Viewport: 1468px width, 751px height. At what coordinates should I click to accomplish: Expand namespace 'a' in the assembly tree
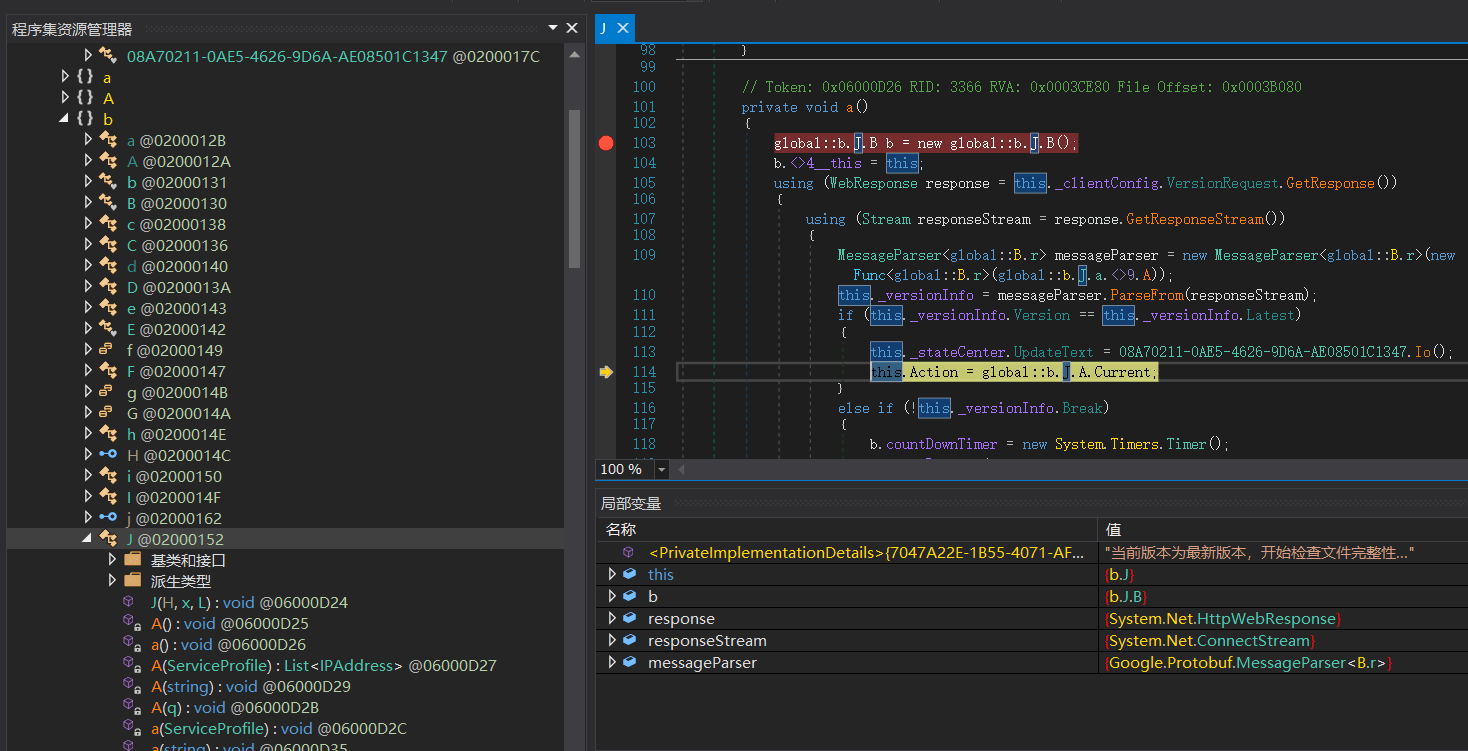65,77
